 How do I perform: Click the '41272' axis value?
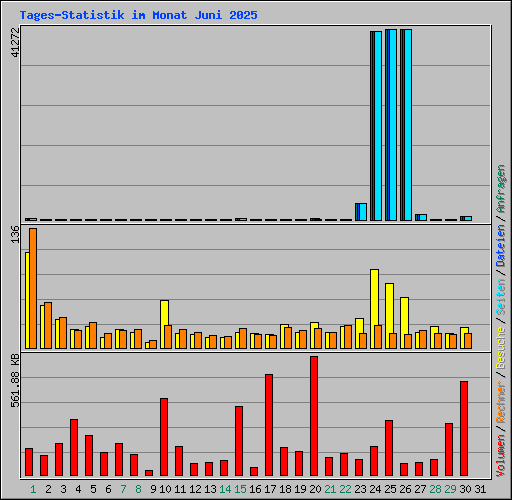pos(15,42)
